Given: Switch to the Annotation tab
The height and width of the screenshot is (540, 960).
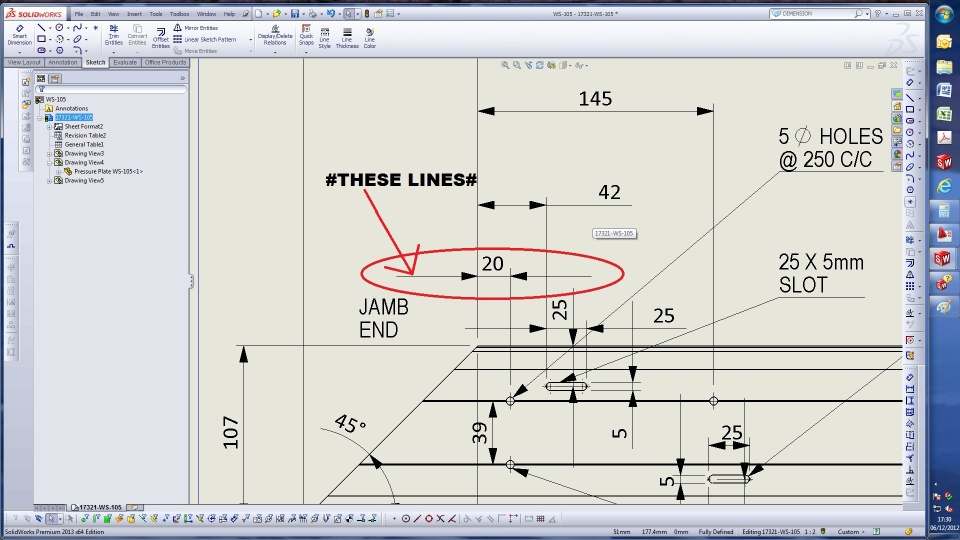Looking at the screenshot, I should tap(62, 62).
